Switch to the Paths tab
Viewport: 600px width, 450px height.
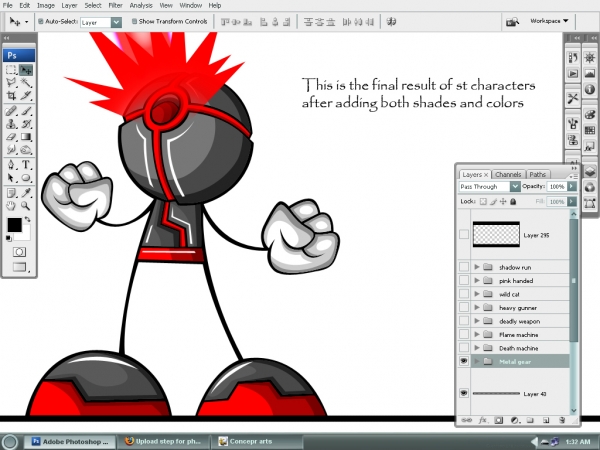(x=537, y=174)
